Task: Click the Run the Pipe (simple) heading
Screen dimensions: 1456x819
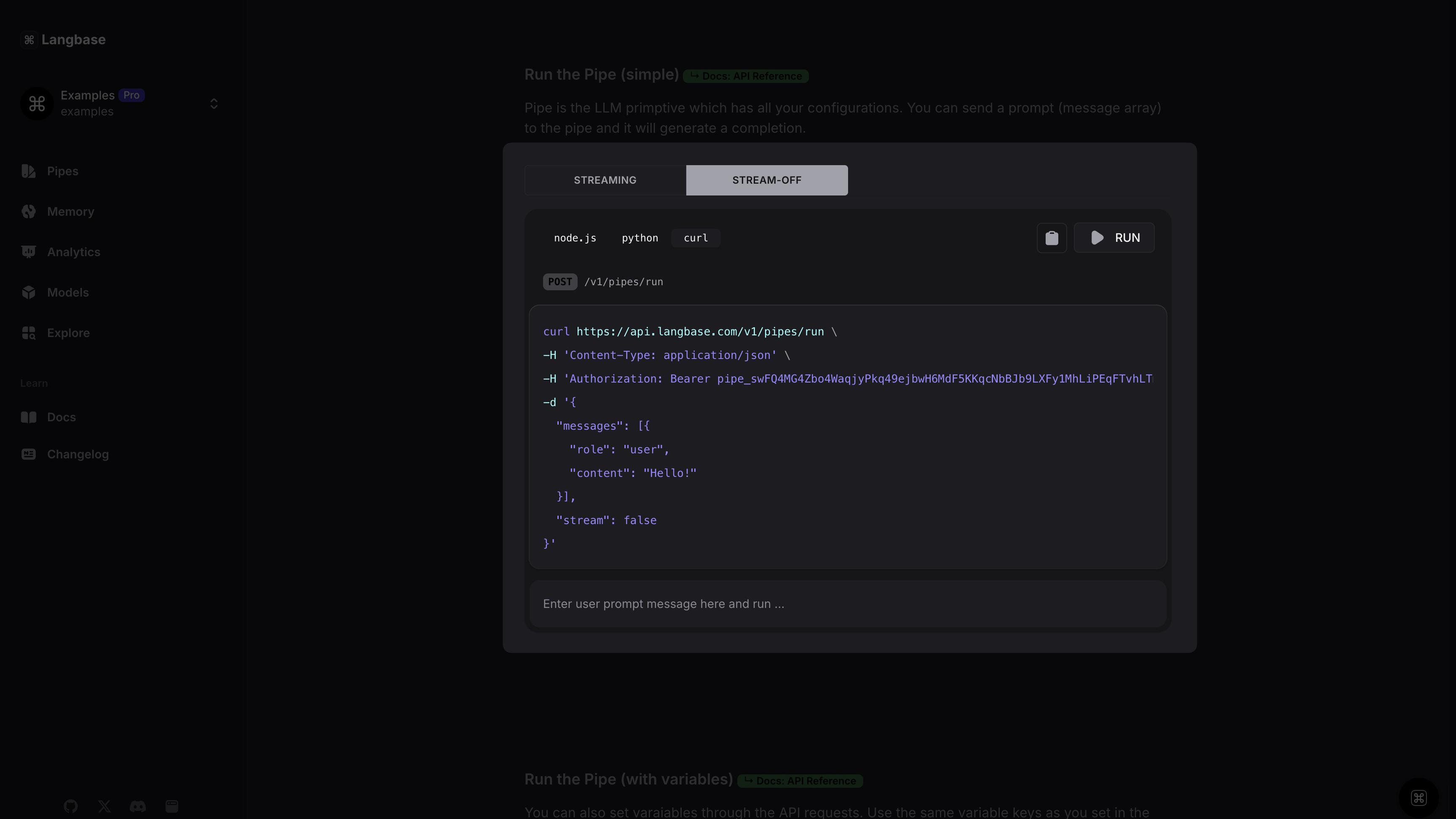Action: pos(601,75)
